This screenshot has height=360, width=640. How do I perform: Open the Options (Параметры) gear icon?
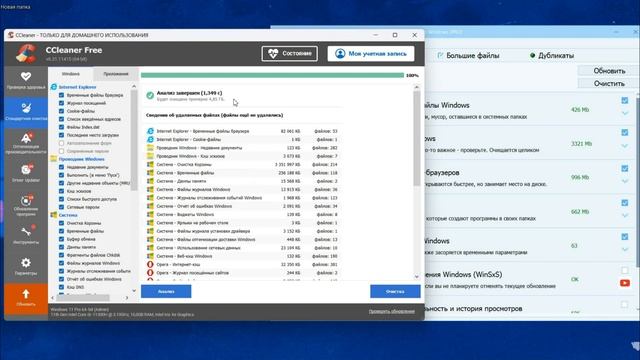click(x=26, y=263)
